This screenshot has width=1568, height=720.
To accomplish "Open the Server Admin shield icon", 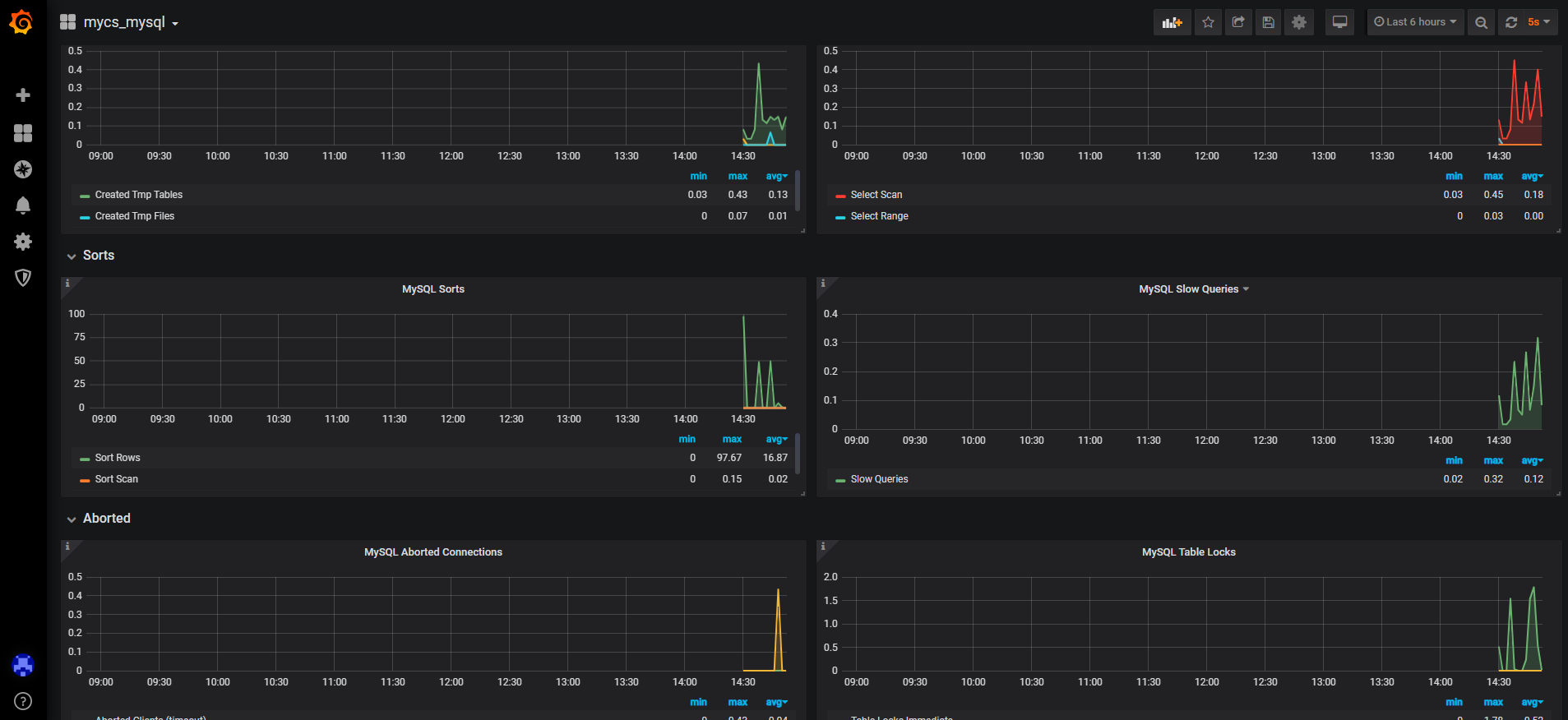I will [23, 278].
